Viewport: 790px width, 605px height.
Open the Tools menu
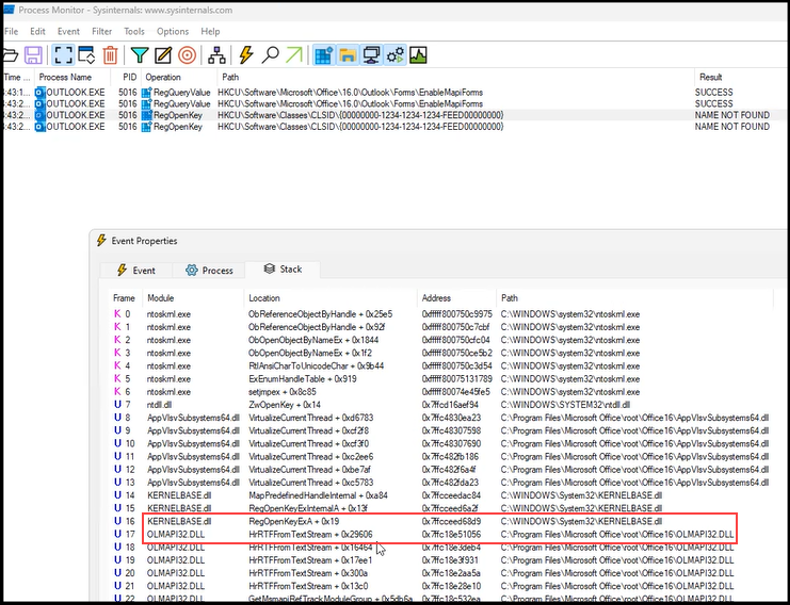pos(134,31)
